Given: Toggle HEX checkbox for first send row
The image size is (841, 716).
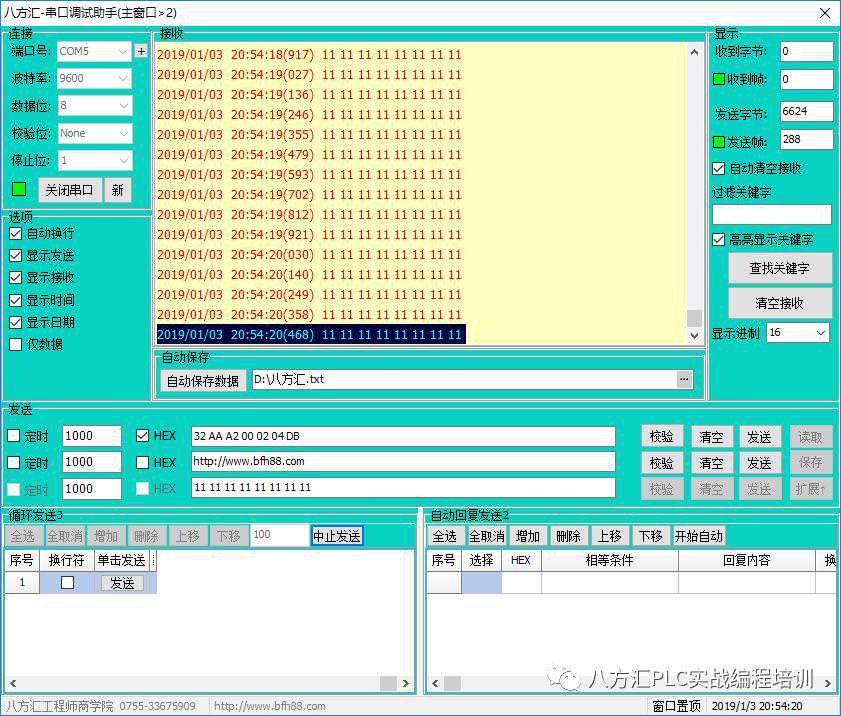Looking at the screenshot, I should pos(142,436).
